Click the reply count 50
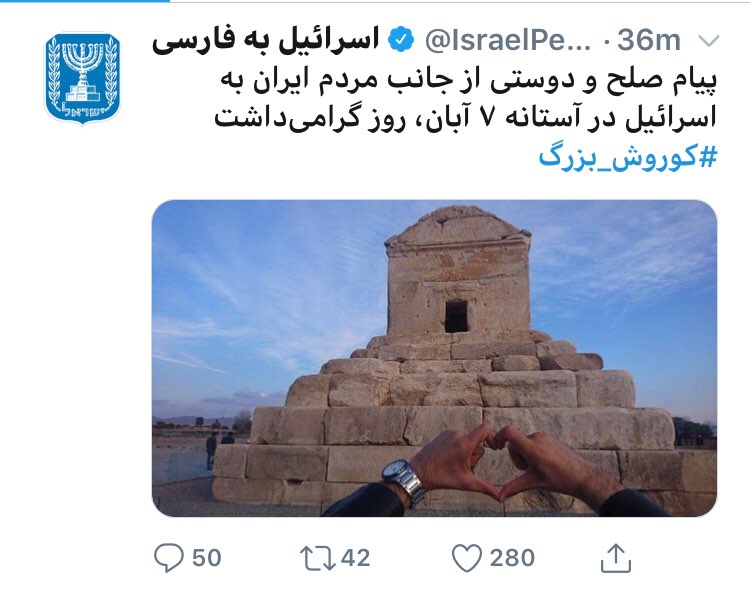 [206, 557]
